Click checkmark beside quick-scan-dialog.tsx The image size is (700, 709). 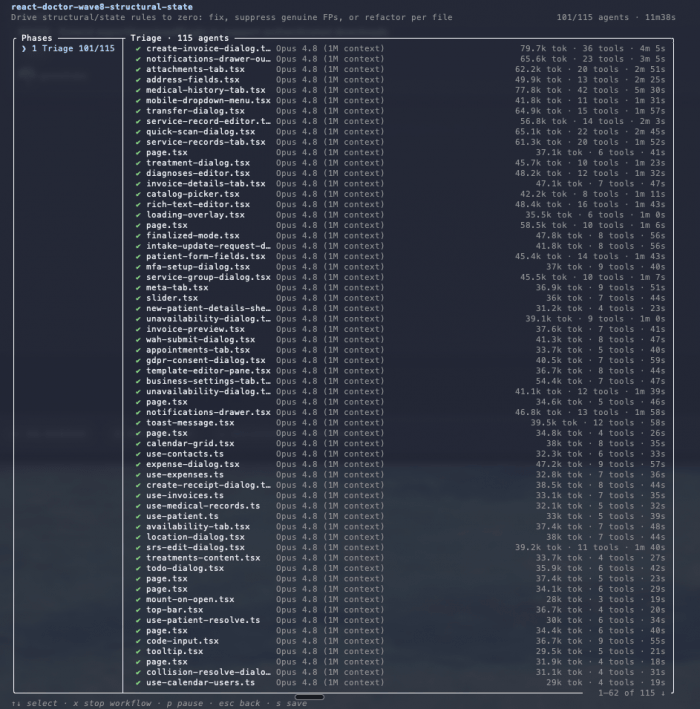(138, 132)
